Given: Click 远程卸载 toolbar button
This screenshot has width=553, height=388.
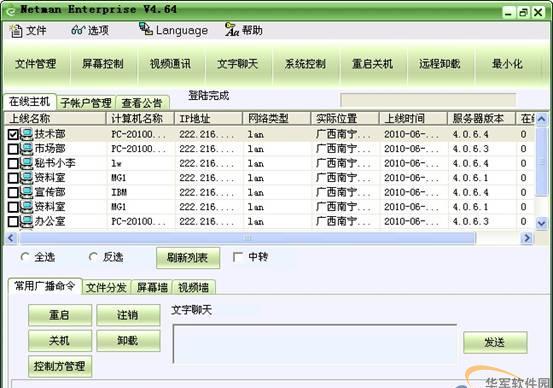Looking at the screenshot, I should [x=440, y=64].
